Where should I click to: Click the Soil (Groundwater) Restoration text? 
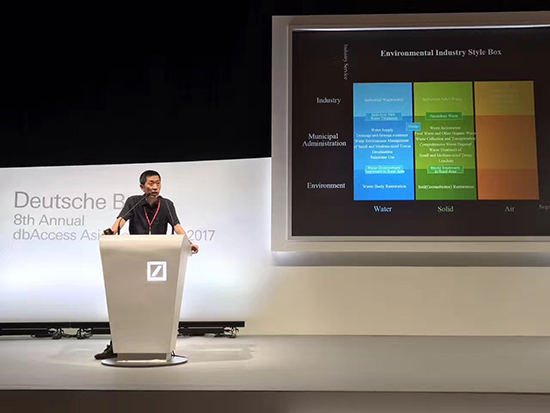tap(445, 187)
